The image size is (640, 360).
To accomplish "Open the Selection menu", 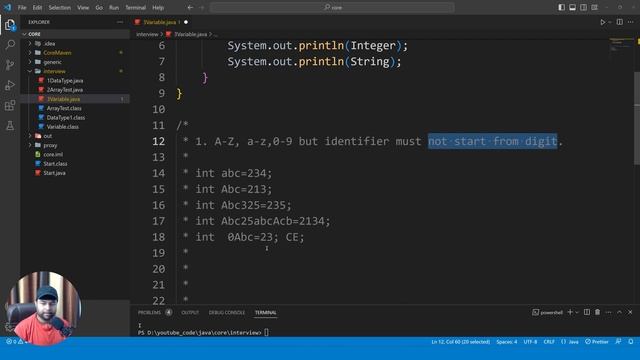I will (x=60, y=7).
